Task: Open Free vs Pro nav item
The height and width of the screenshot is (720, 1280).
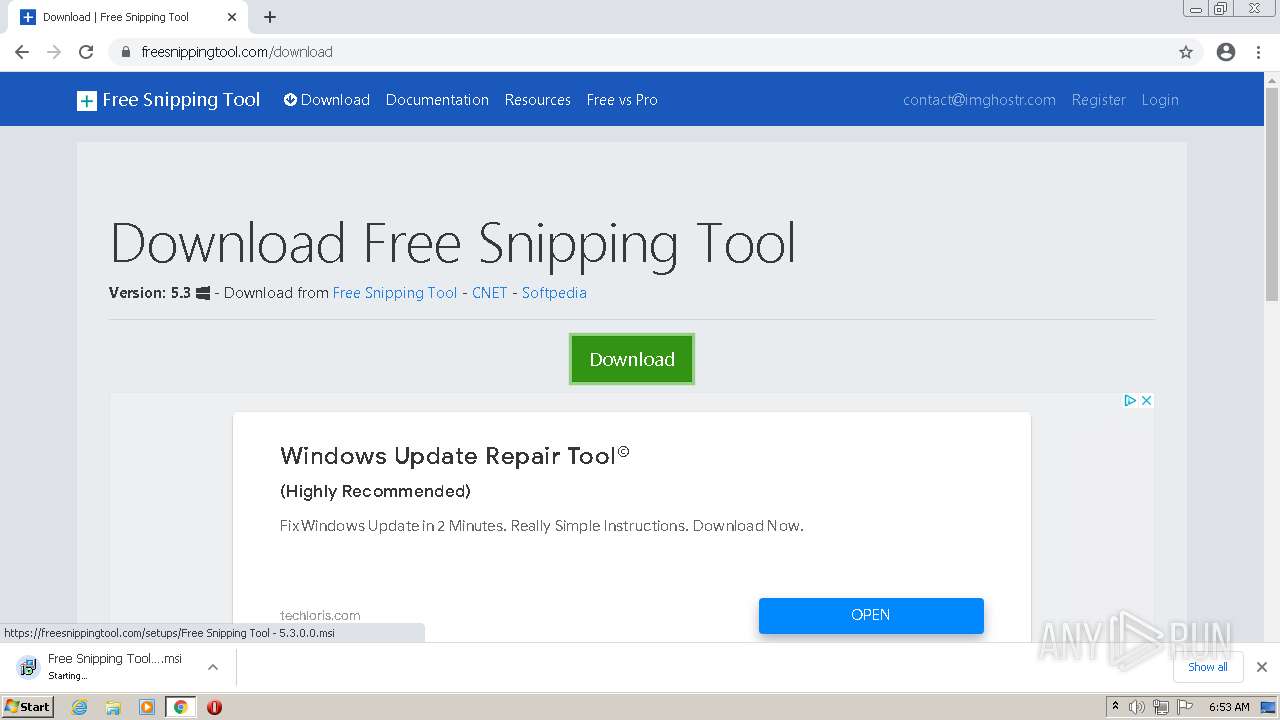Action: coord(622,100)
